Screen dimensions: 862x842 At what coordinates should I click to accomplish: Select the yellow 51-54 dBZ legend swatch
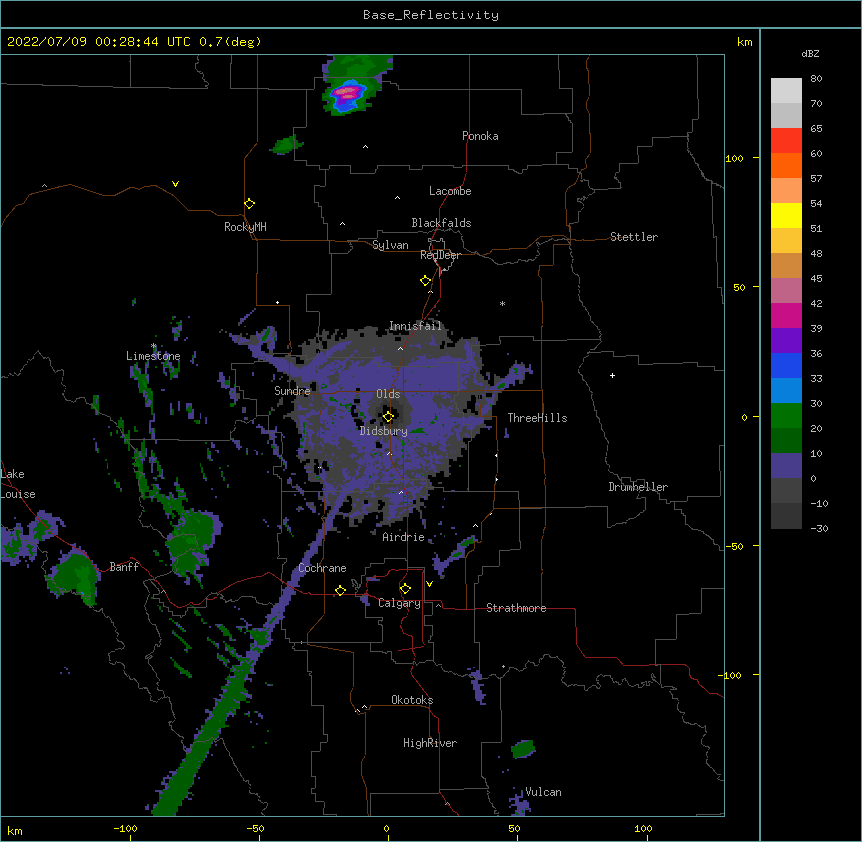[x=786, y=215]
